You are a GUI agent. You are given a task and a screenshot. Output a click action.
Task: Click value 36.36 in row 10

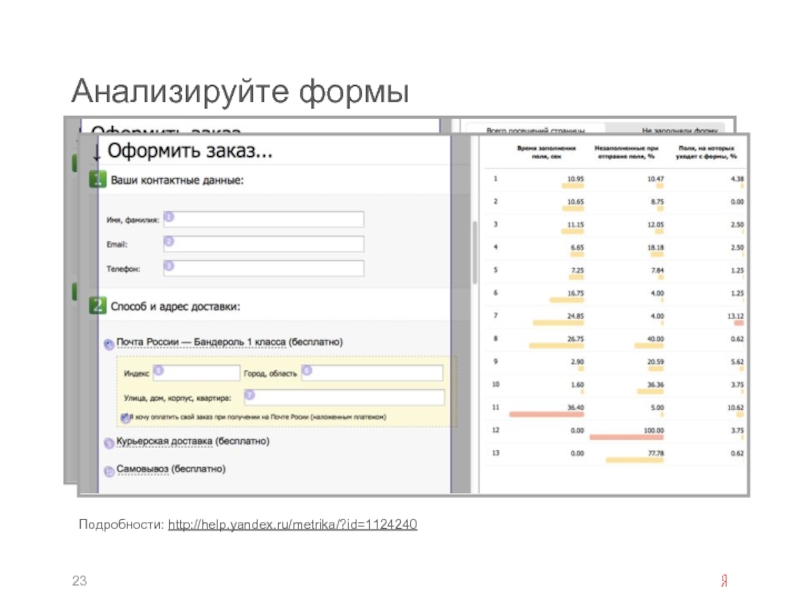pyautogui.click(x=656, y=385)
